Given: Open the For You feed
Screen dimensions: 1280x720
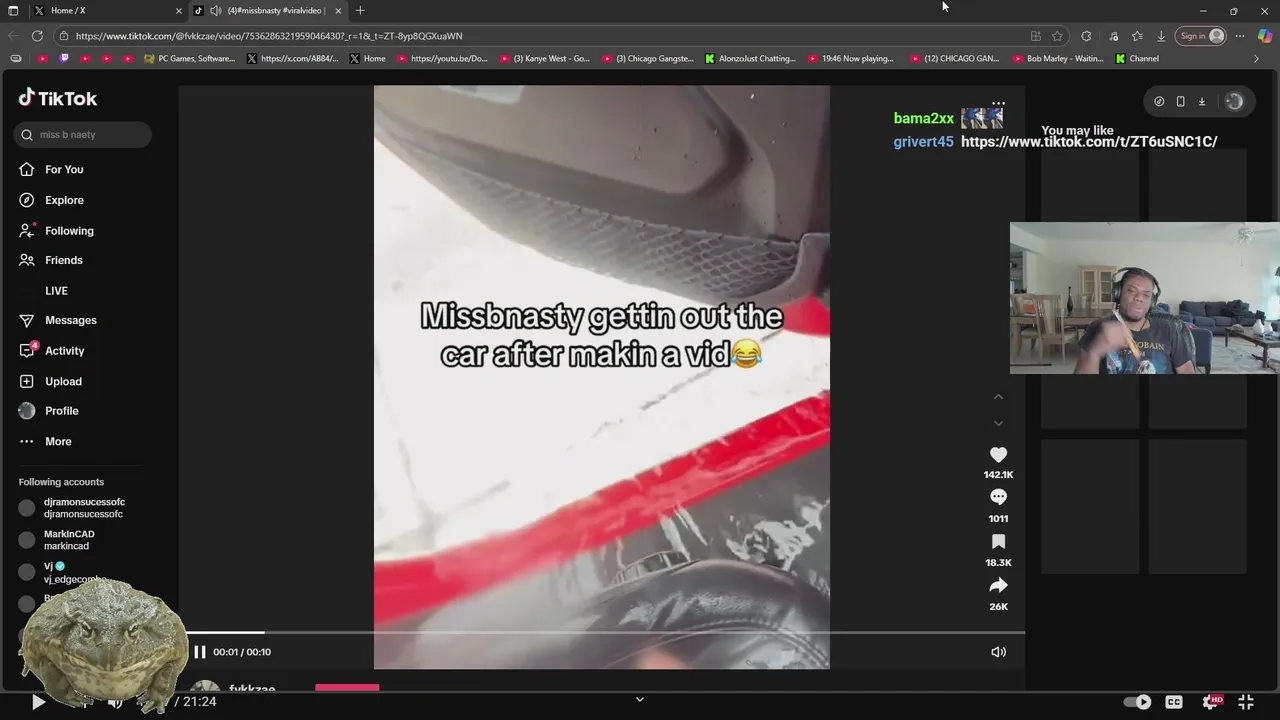Looking at the screenshot, I should [x=51, y=170].
